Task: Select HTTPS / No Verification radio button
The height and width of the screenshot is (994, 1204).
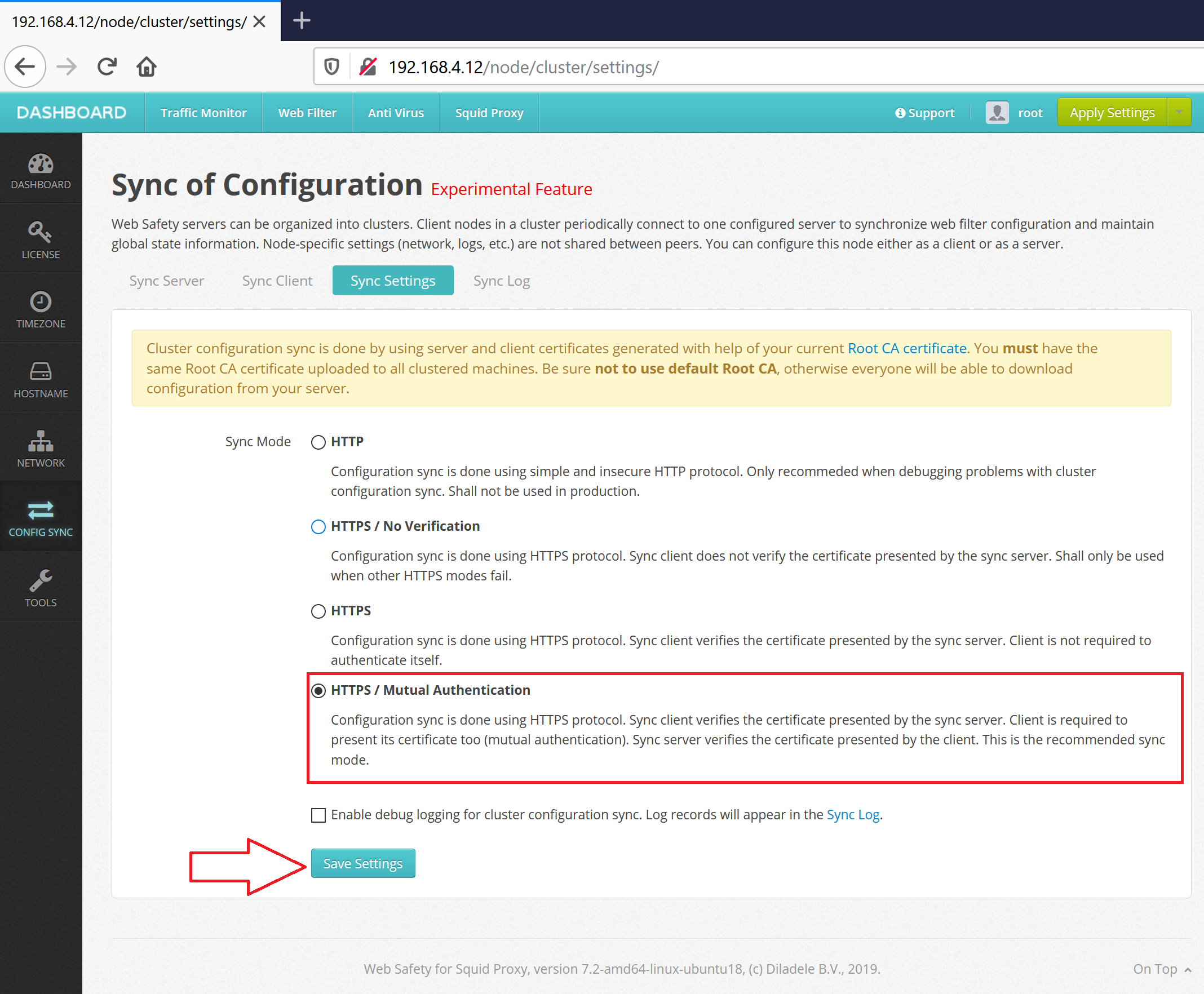Action: pyautogui.click(x=317, y=526)
